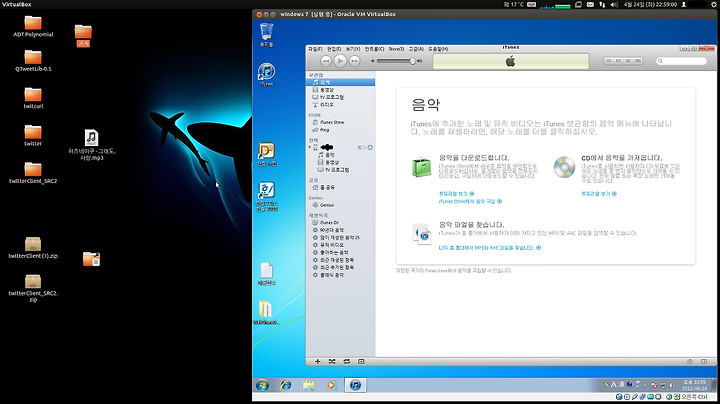Image resolution: width=720 pixels, height=404 pixels.
Task: Switch to Cover Flow view in iTunes
Action: (638, 61)
